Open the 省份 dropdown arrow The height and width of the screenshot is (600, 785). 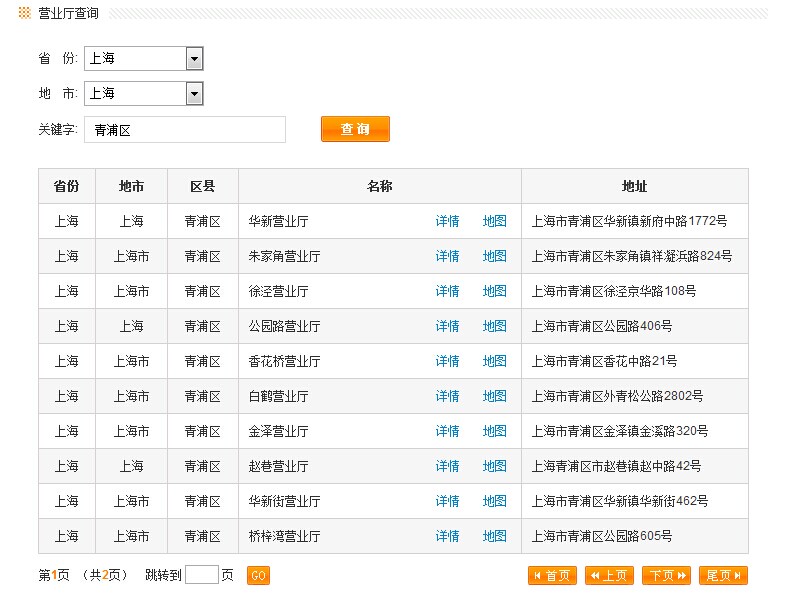194,59
